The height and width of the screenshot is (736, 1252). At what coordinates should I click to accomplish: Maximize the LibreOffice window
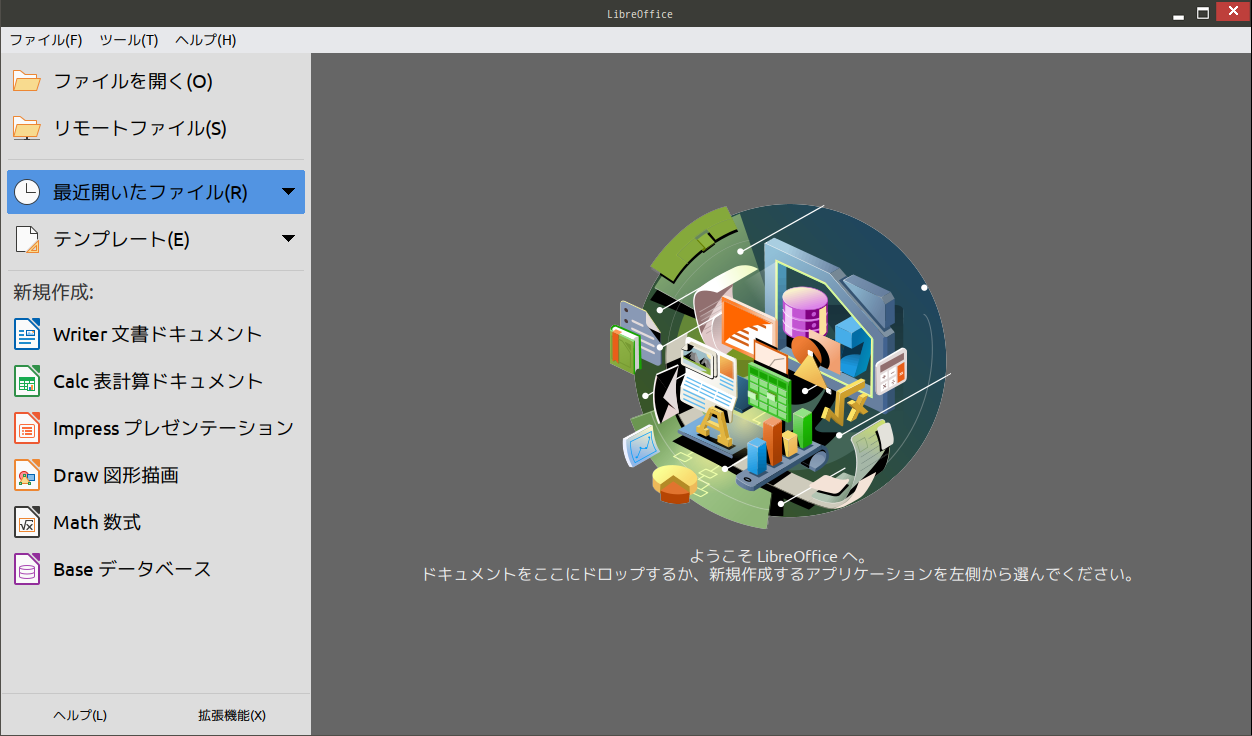1203,14
